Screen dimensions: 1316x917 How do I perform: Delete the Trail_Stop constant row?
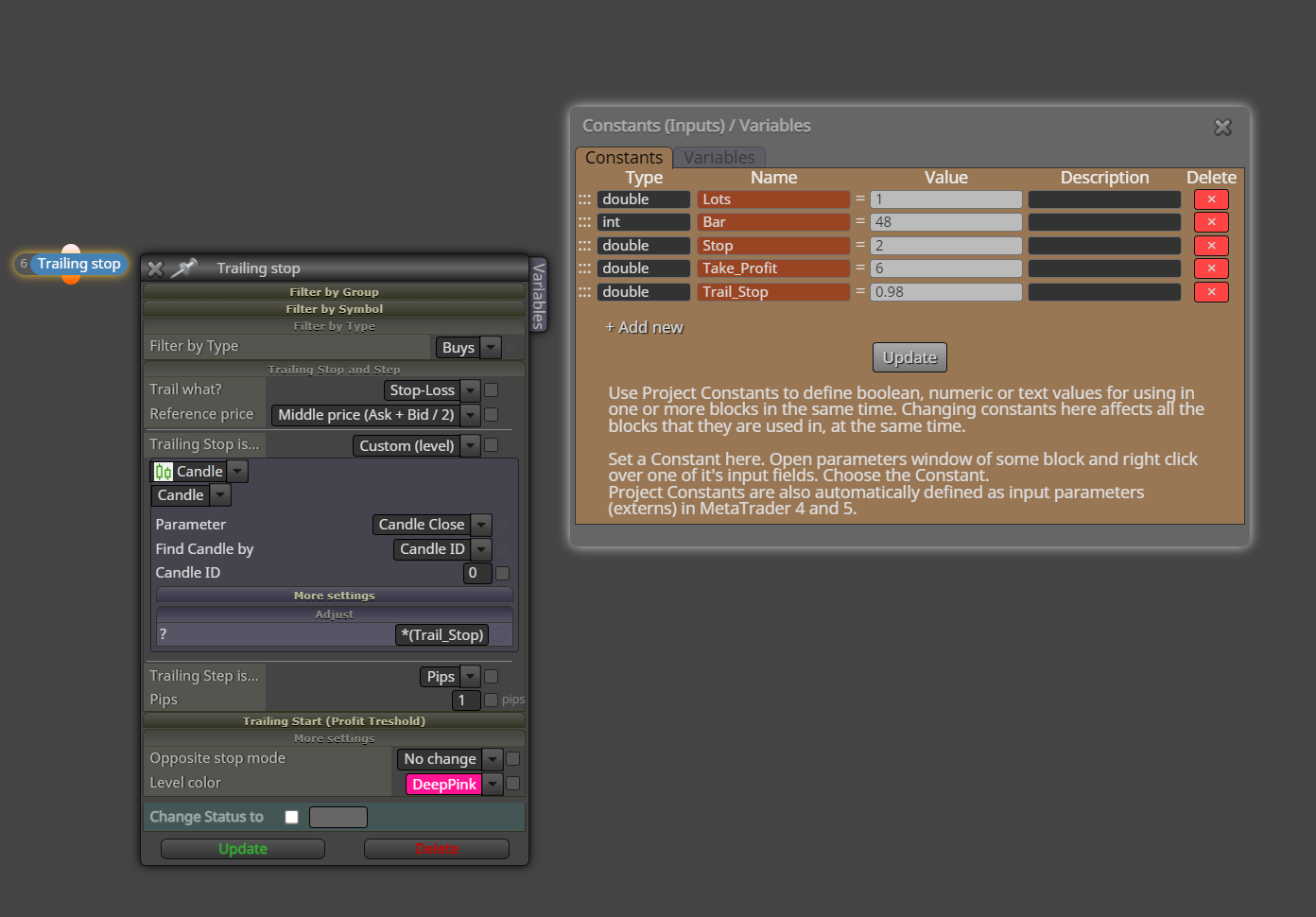pyautogui.click(x=1211, y=292)
